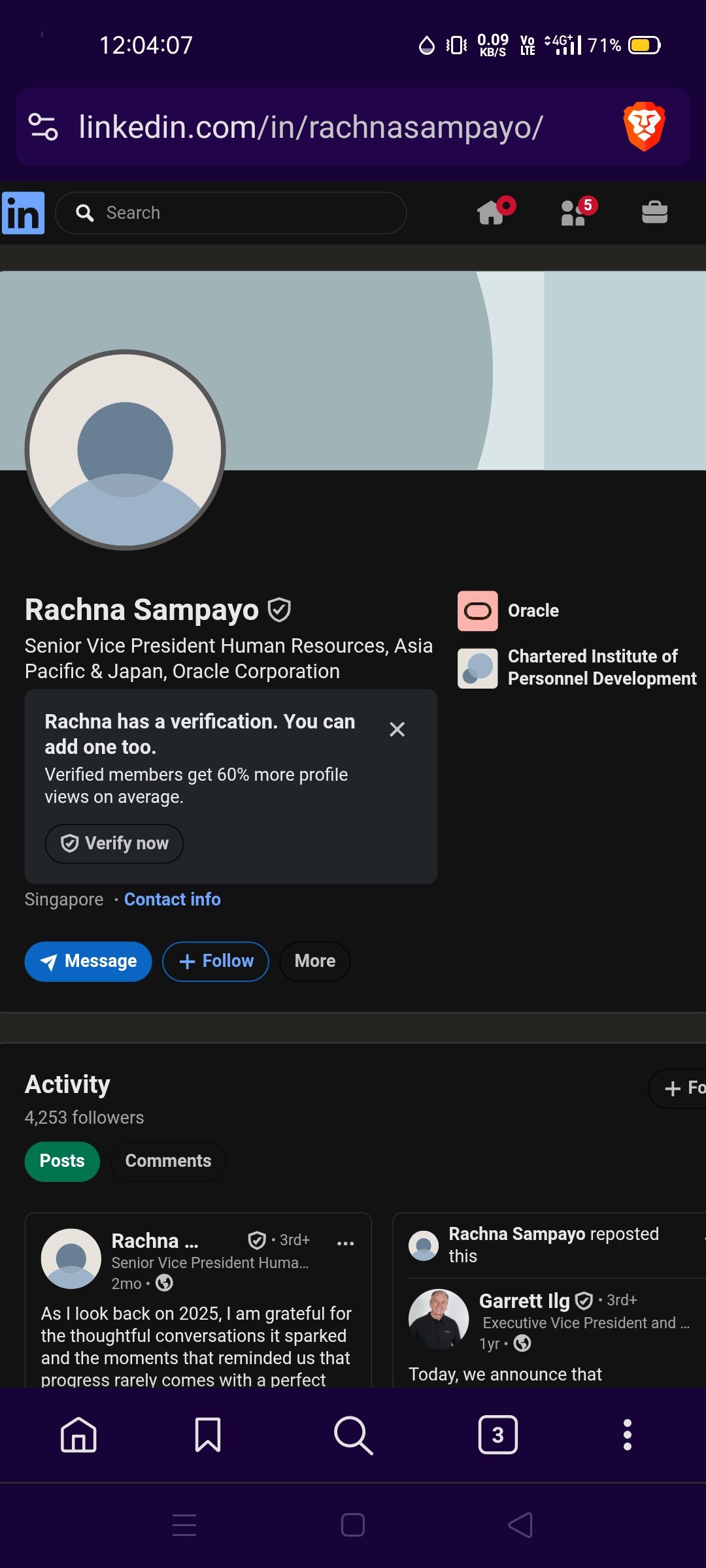The height and width of the screenshot is (1568, 706).
Task: Expand the More profile actions button
Action: point(314,961)
